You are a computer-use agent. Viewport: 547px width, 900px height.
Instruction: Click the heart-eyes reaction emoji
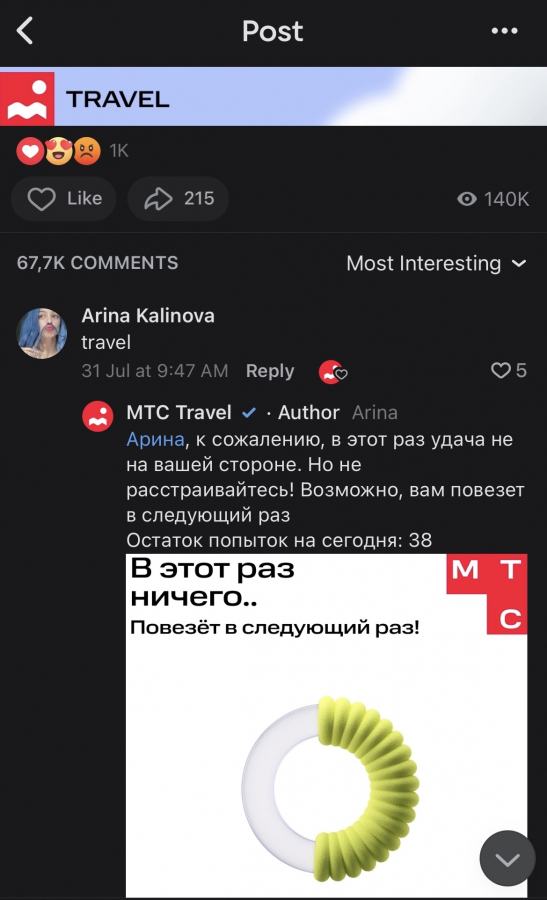coord(59,152)
